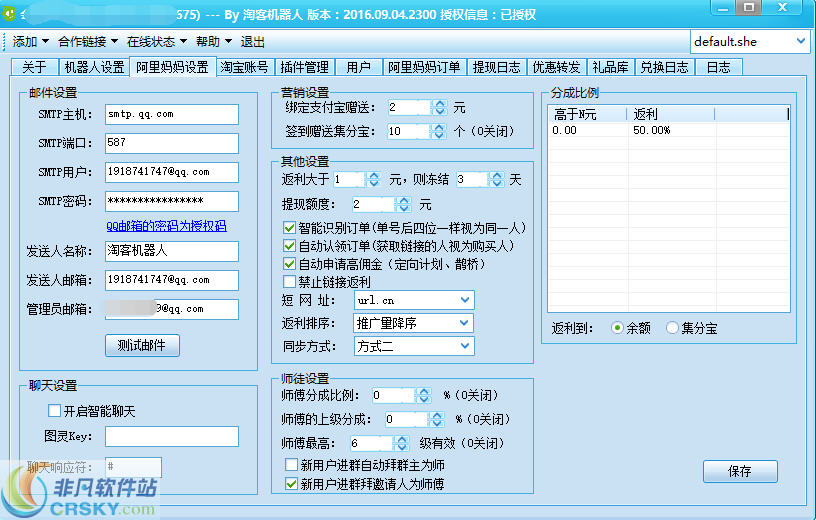
Task: Switch to the 优惠转发 tab
Action: [556, 67]
